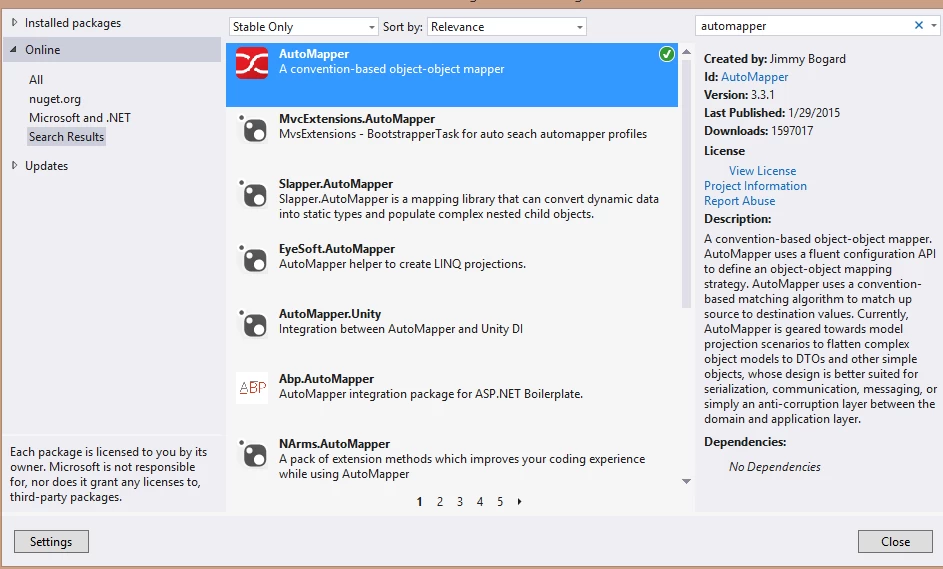Expand the Updates node
Screen dimensions: 943x569
coord(14,165)
